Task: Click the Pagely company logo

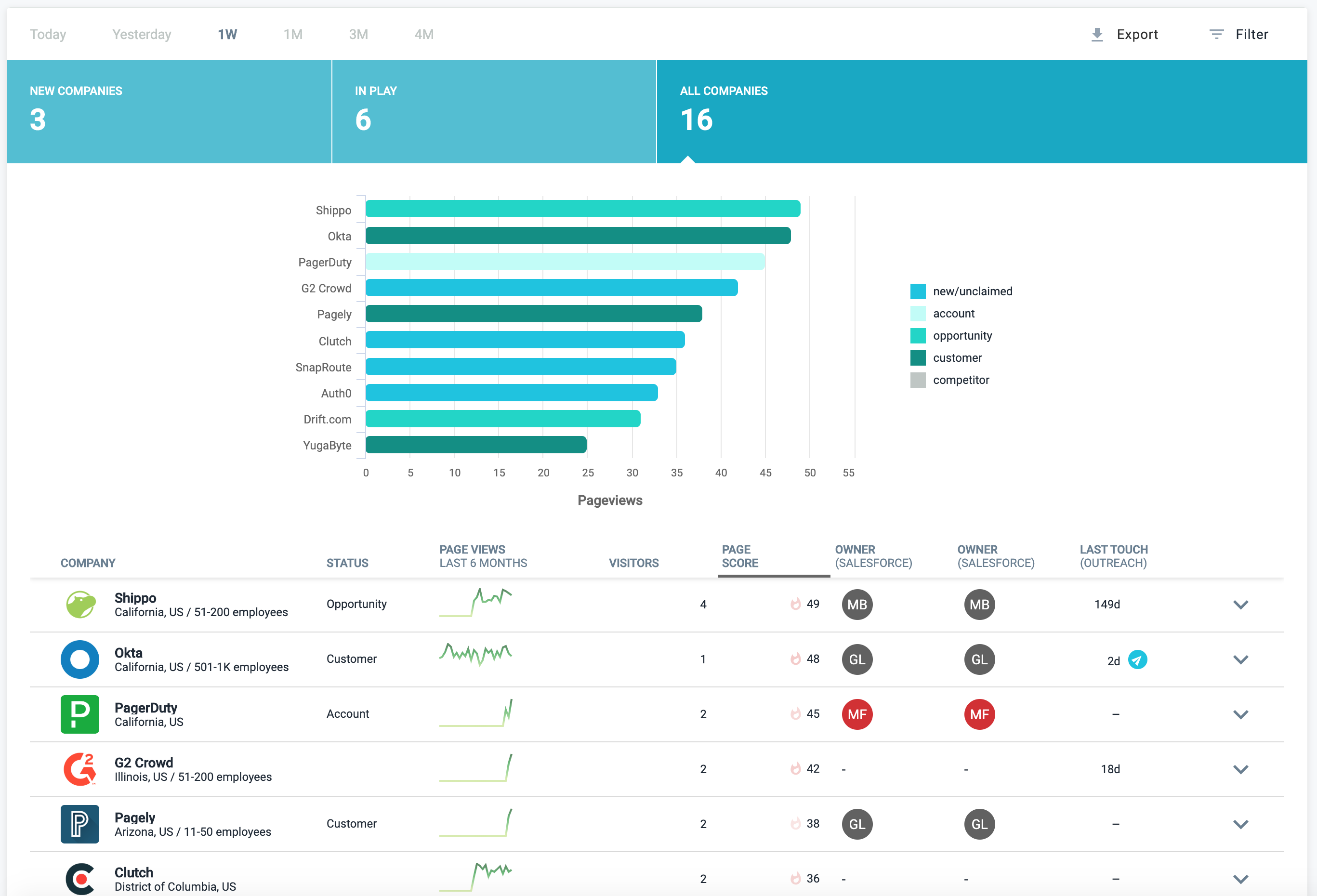Action: click(x=80, y=824)
